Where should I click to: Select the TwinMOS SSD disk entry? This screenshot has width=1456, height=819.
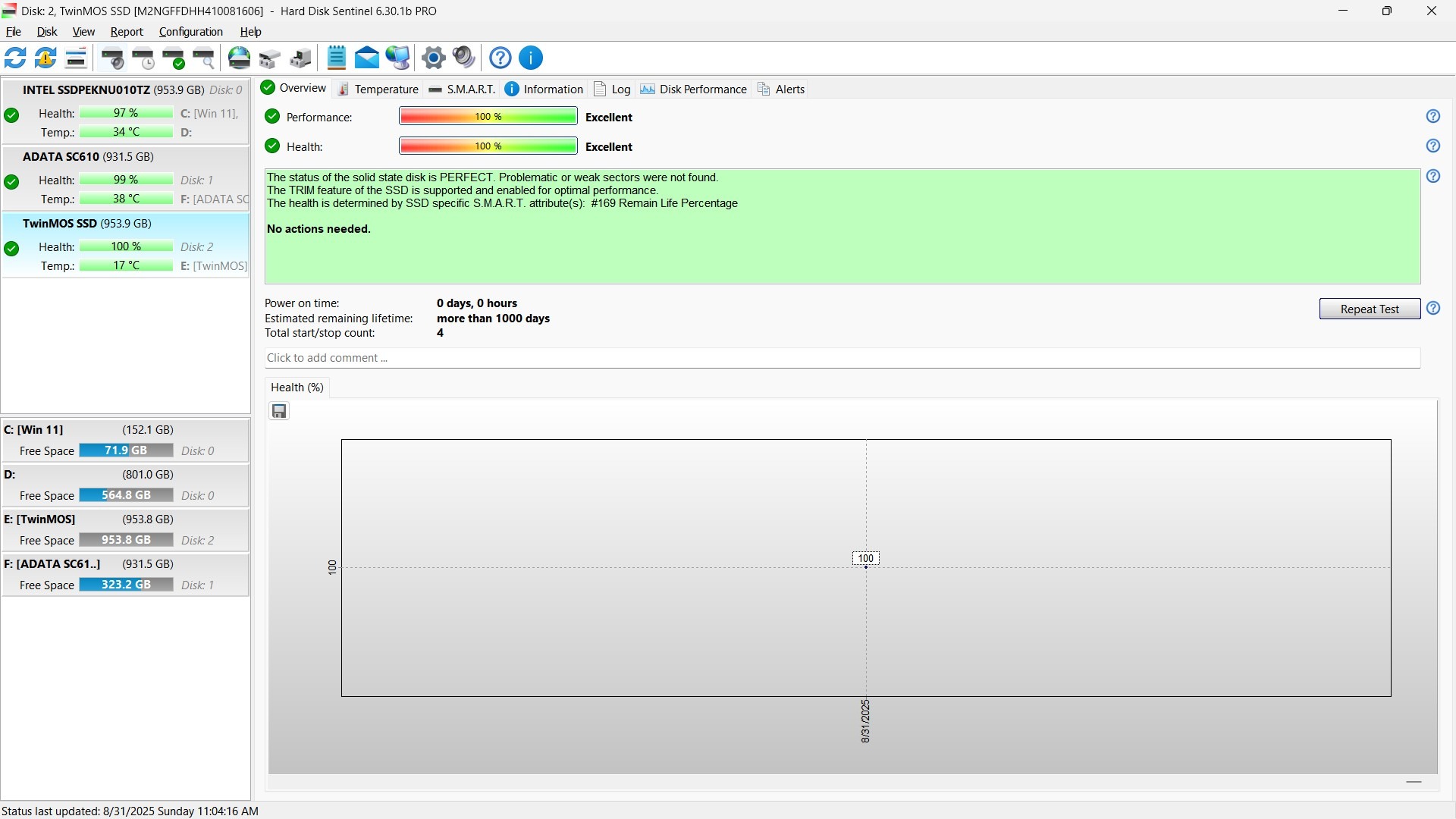pos(126,245)
